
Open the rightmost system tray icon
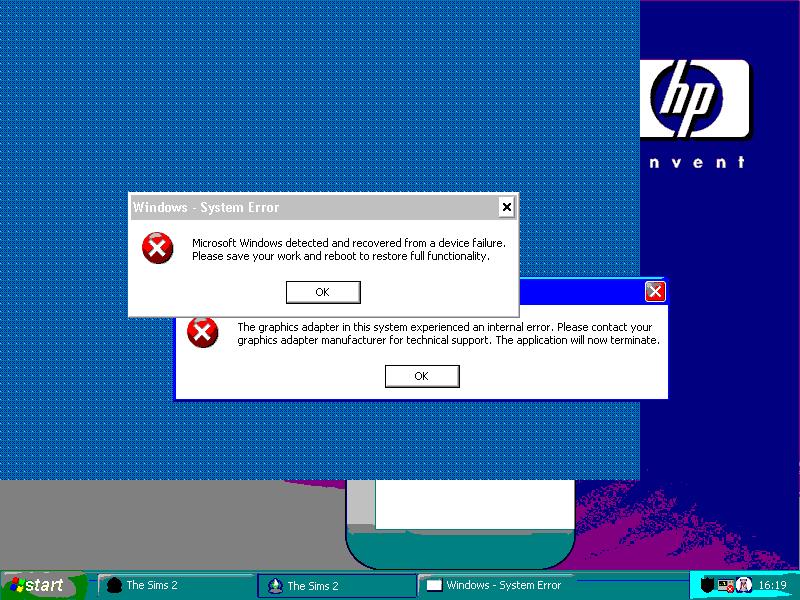pyautogui.click(x=744, y=584)
